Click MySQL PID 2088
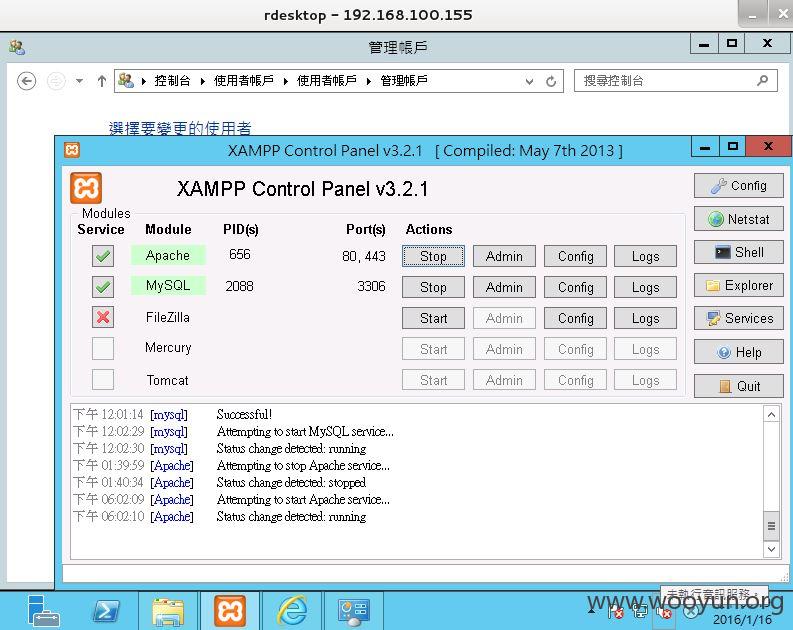 [x=239, y=286]
